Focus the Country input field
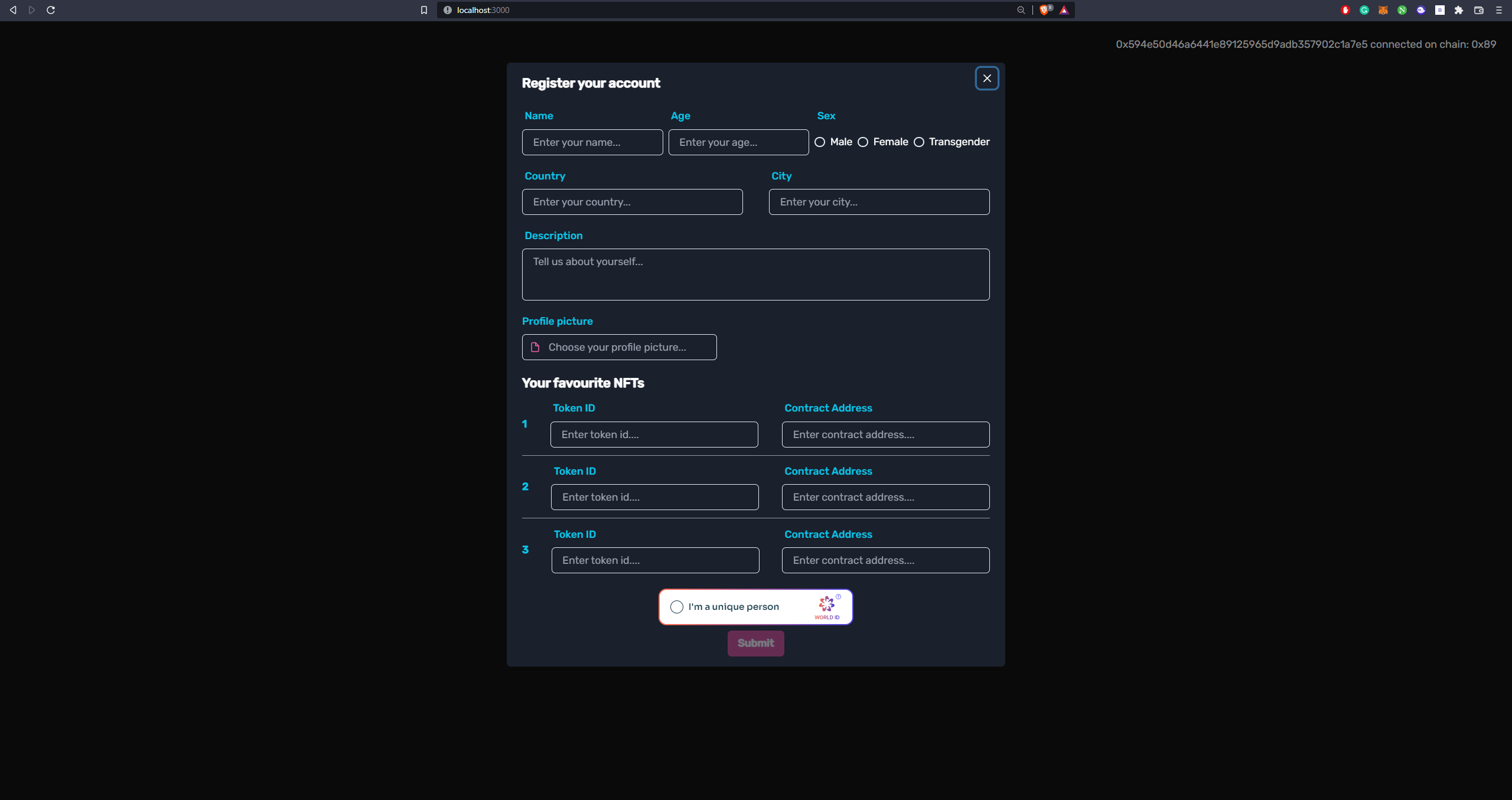Image resolution: width=1512 pixels, height=800 pixels. (x=633, y=202)
